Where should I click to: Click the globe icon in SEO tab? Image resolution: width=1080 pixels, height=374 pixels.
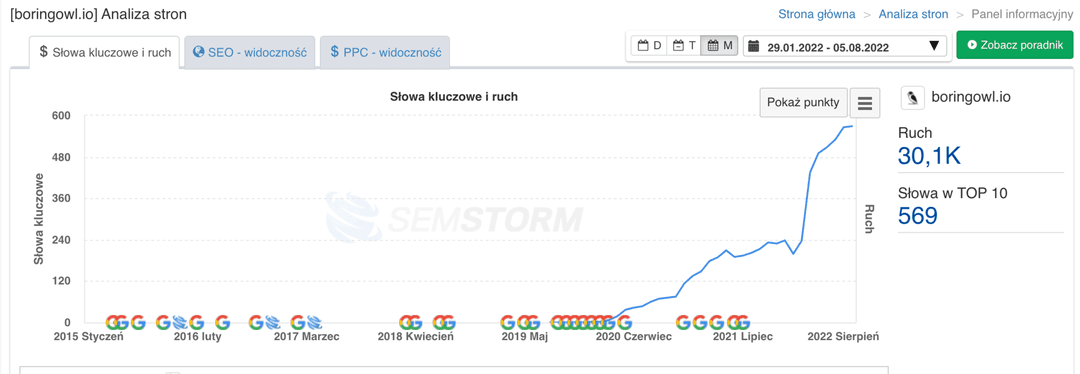click(199, 52)
